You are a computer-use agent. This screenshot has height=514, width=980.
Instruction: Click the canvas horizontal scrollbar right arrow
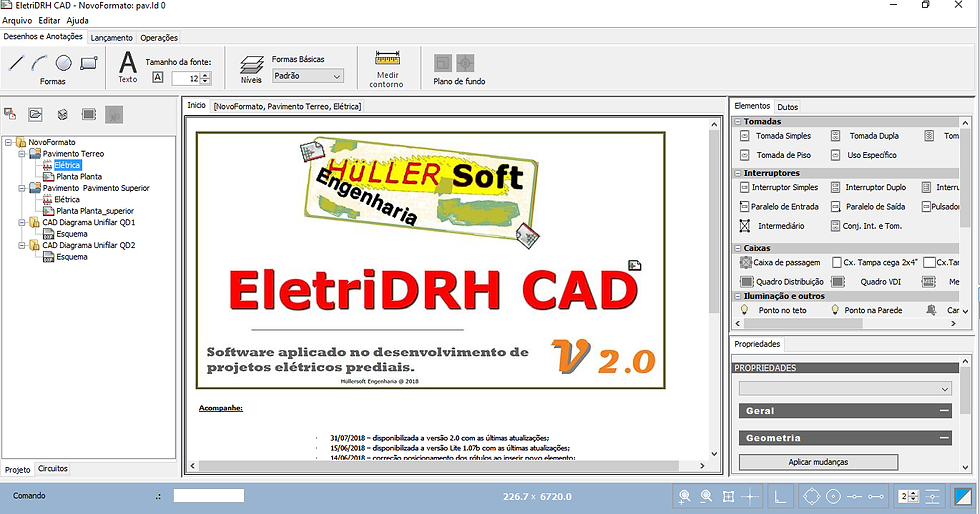(x=702, y=466)
